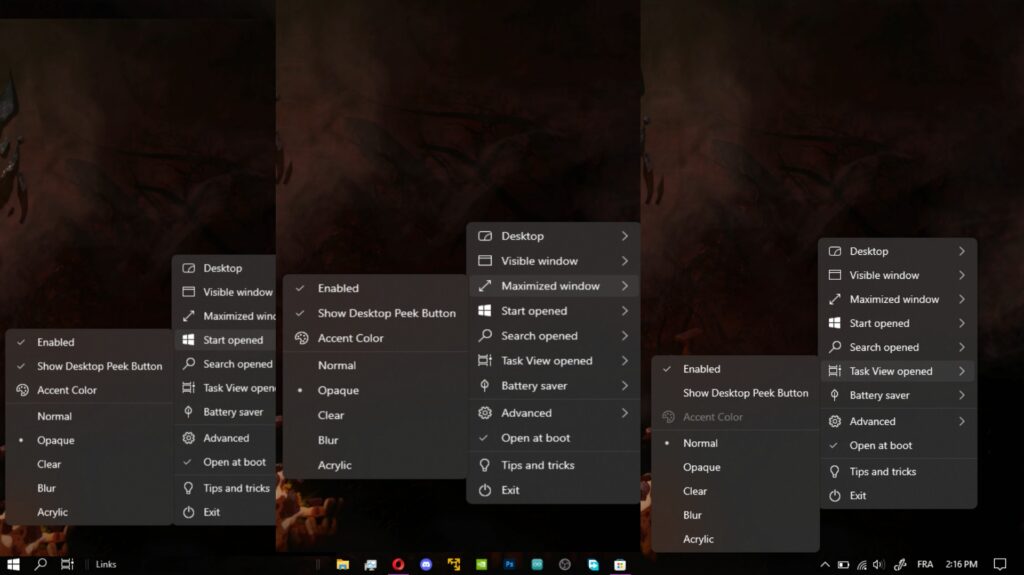Toggle Enabled in the right submenu

click(735, 369)
